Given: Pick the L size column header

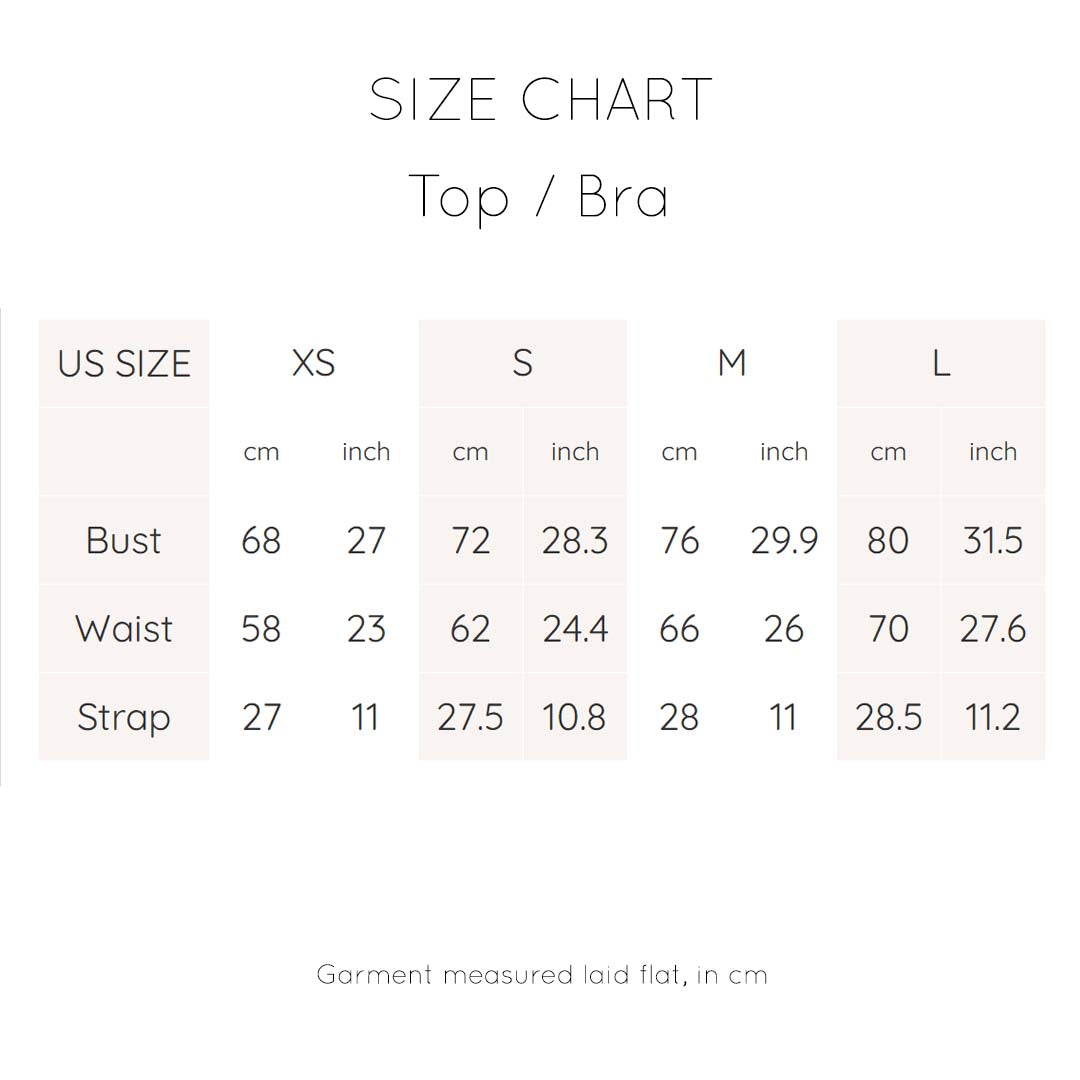Looking at the screenshot, I should pyautogui.click(x=941, y=363).
